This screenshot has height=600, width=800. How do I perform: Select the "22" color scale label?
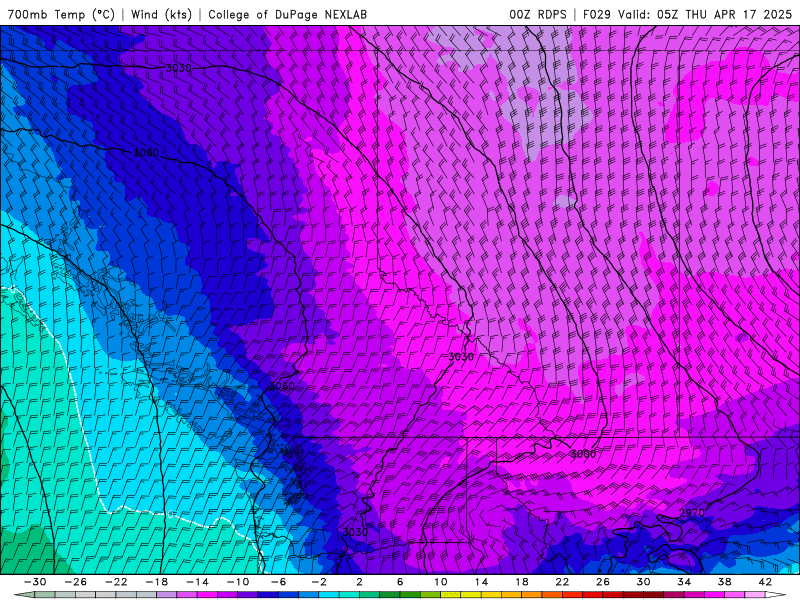(x=562, y=582)
